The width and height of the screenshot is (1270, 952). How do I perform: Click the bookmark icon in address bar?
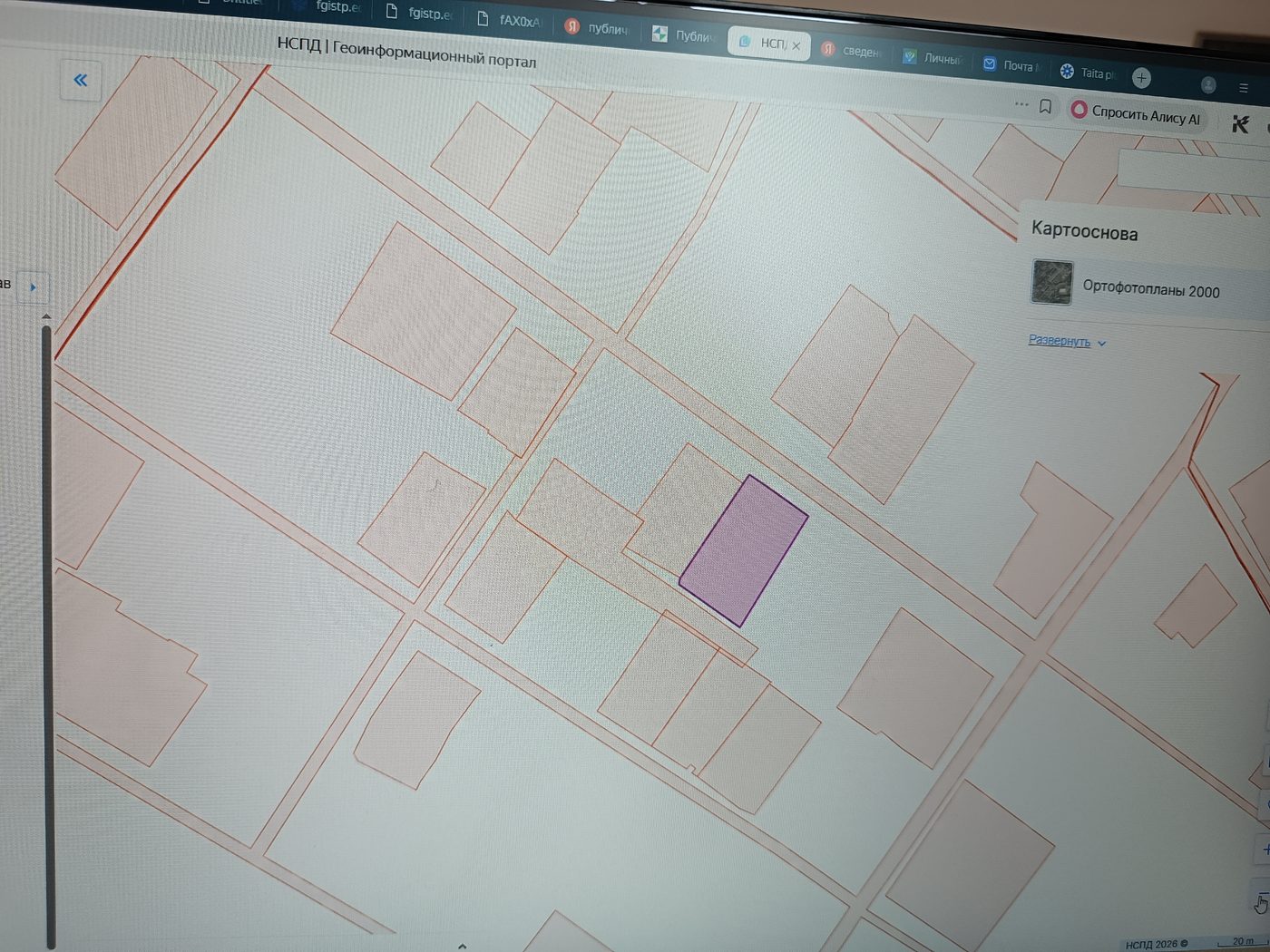[x=1045, y=106]
